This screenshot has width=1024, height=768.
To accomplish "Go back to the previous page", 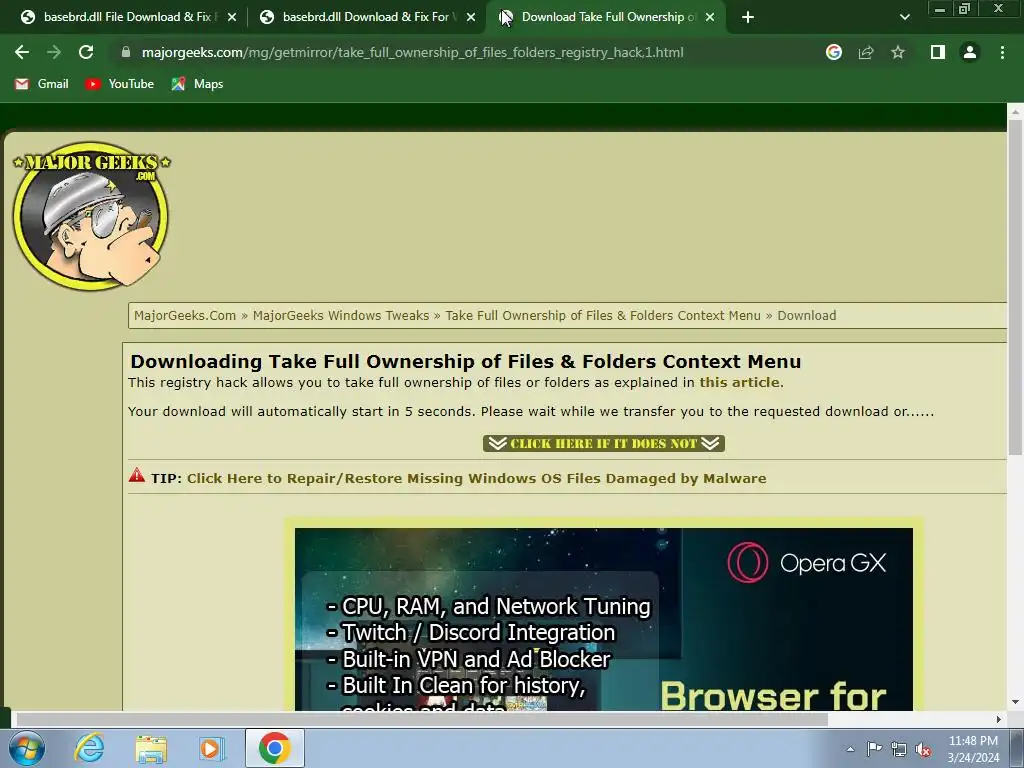I will pyautogui.click(x=22, y=52).
